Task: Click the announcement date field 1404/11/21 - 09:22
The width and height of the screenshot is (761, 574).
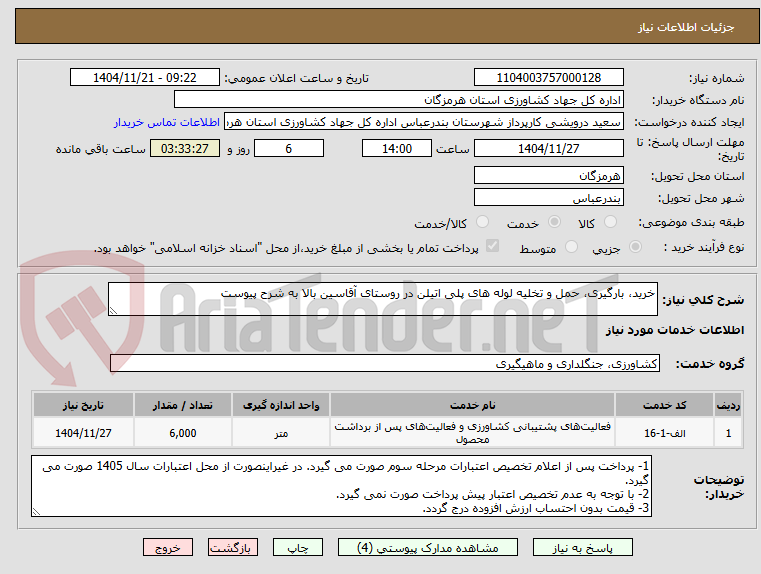Action: (x=145, y=78)
